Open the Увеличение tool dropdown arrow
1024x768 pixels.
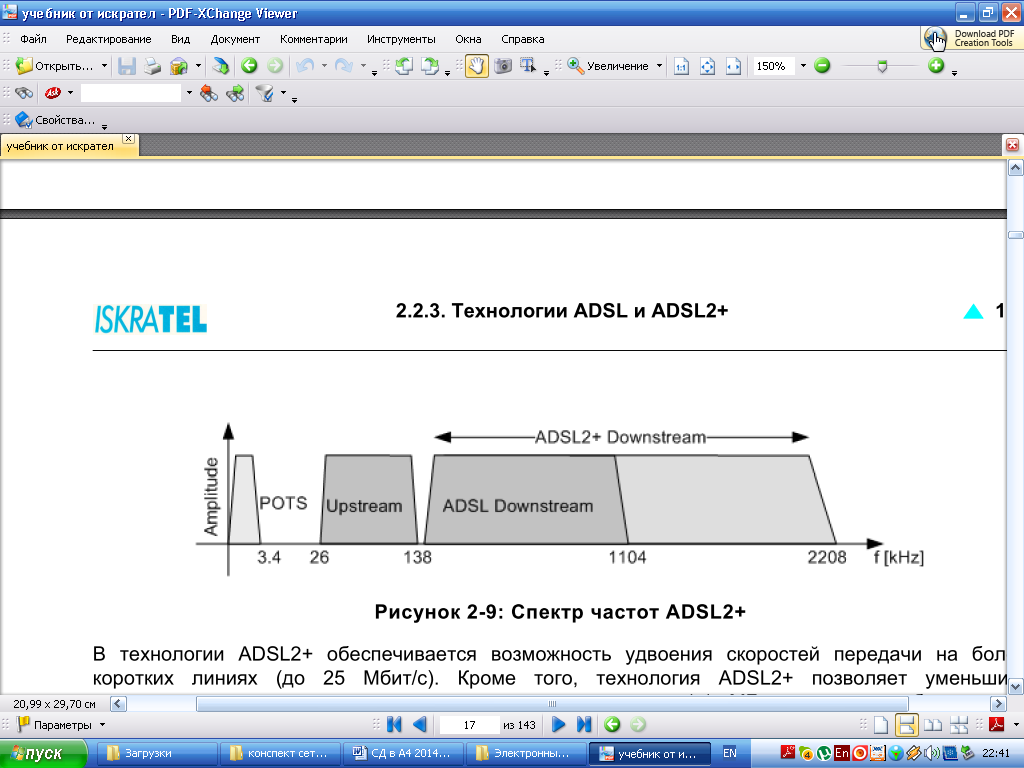point(659,66)
